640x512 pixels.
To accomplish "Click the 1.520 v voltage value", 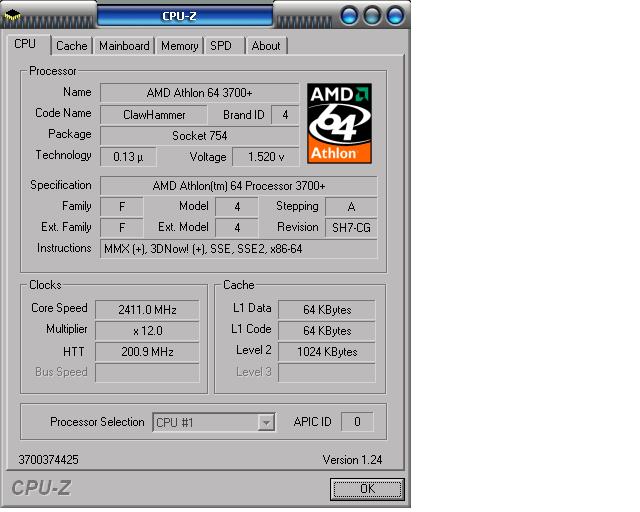I will click(x=266, y=157).
